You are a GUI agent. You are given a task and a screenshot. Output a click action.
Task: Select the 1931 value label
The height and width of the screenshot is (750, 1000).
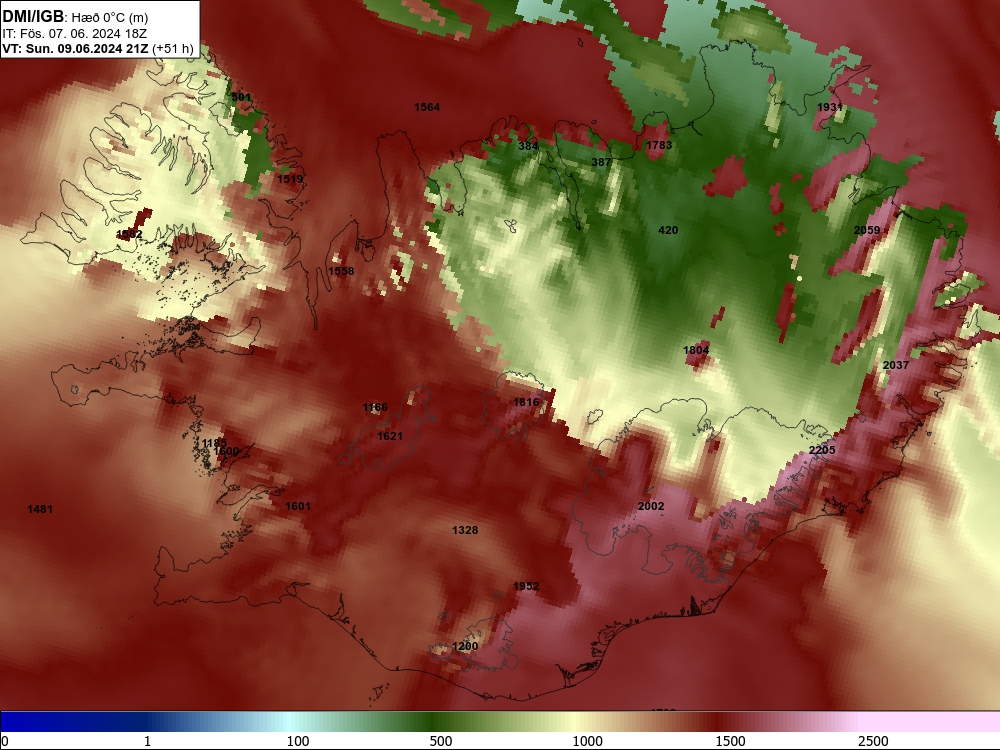coord(830,107)
